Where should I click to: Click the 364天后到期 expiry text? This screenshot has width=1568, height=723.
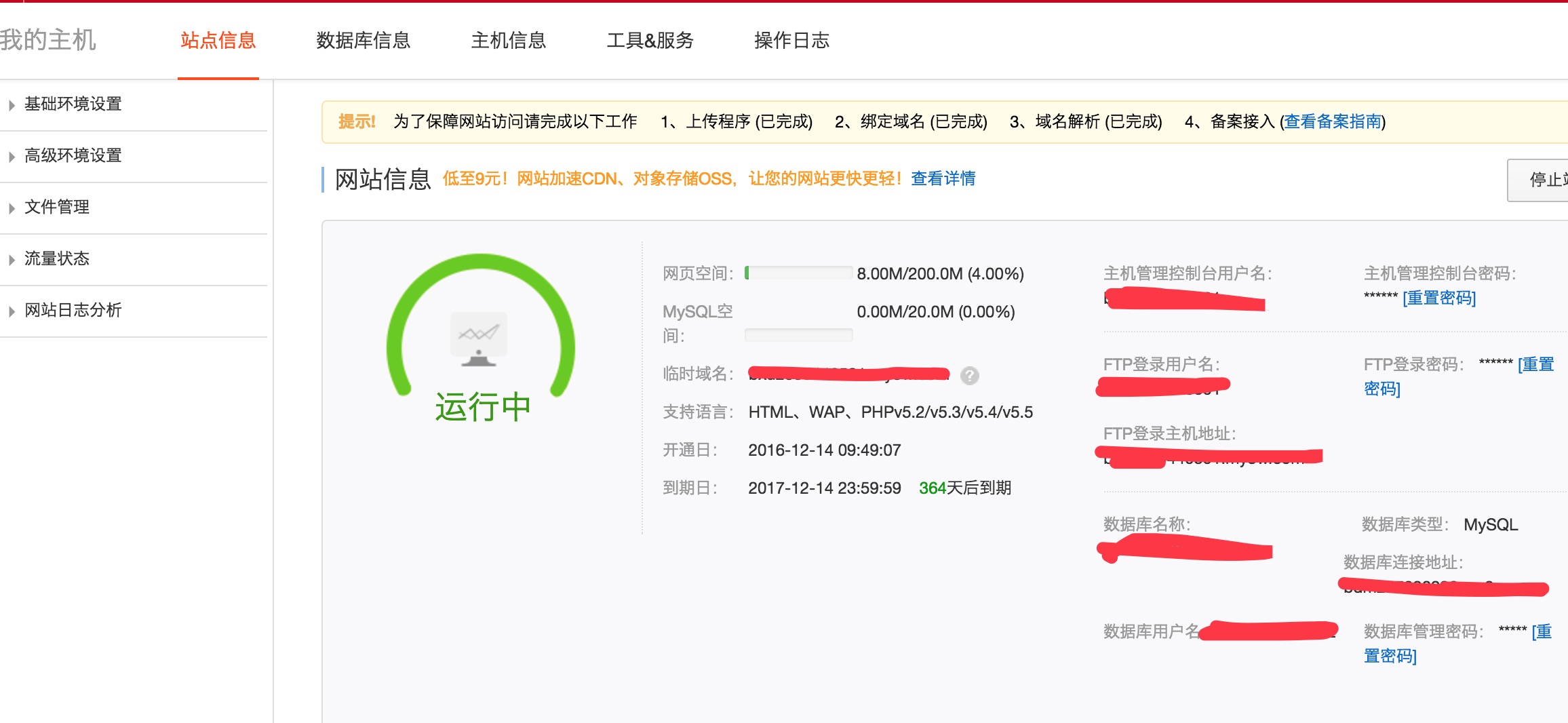click(965, 488)
